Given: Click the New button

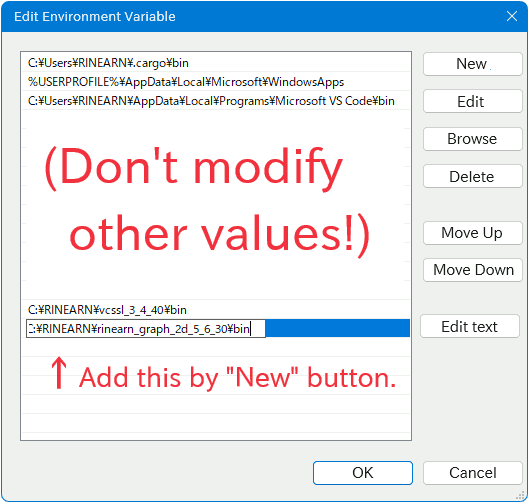Looking at the screenshot, I should coord(472,64).
